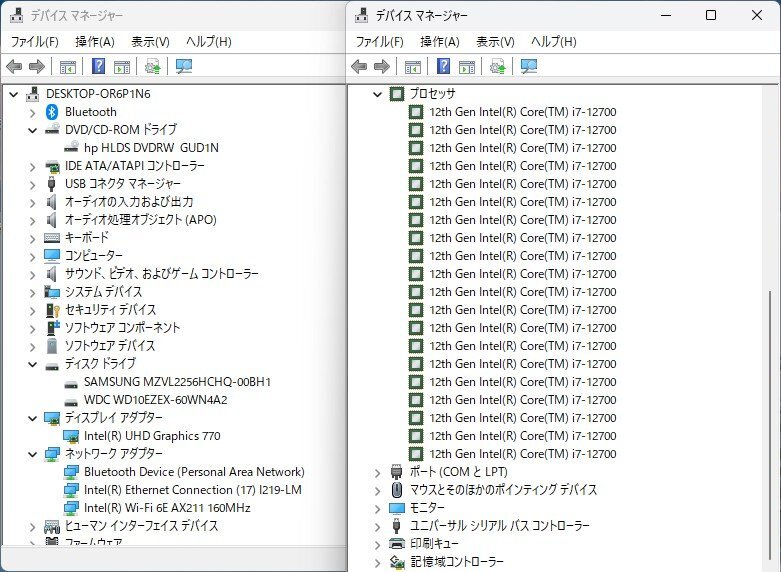
Task: Expand the 記憶域コントローラー category
Action: point(378,563)
